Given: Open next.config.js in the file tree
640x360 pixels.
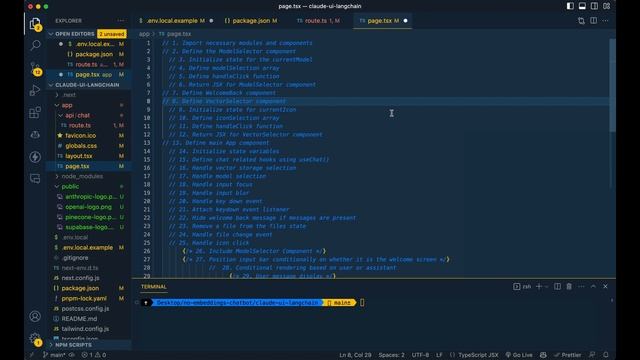Looking at the screenshot, I should point(80,278).
